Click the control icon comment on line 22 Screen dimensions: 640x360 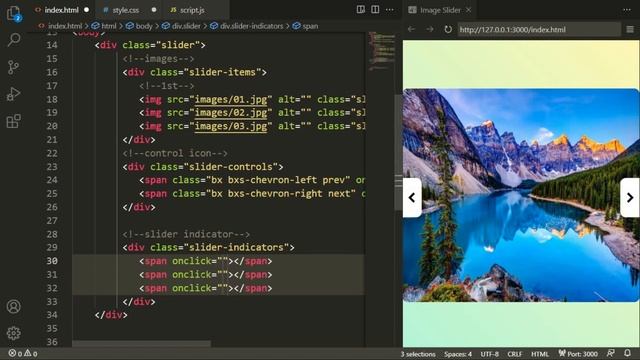click(175, 153)
